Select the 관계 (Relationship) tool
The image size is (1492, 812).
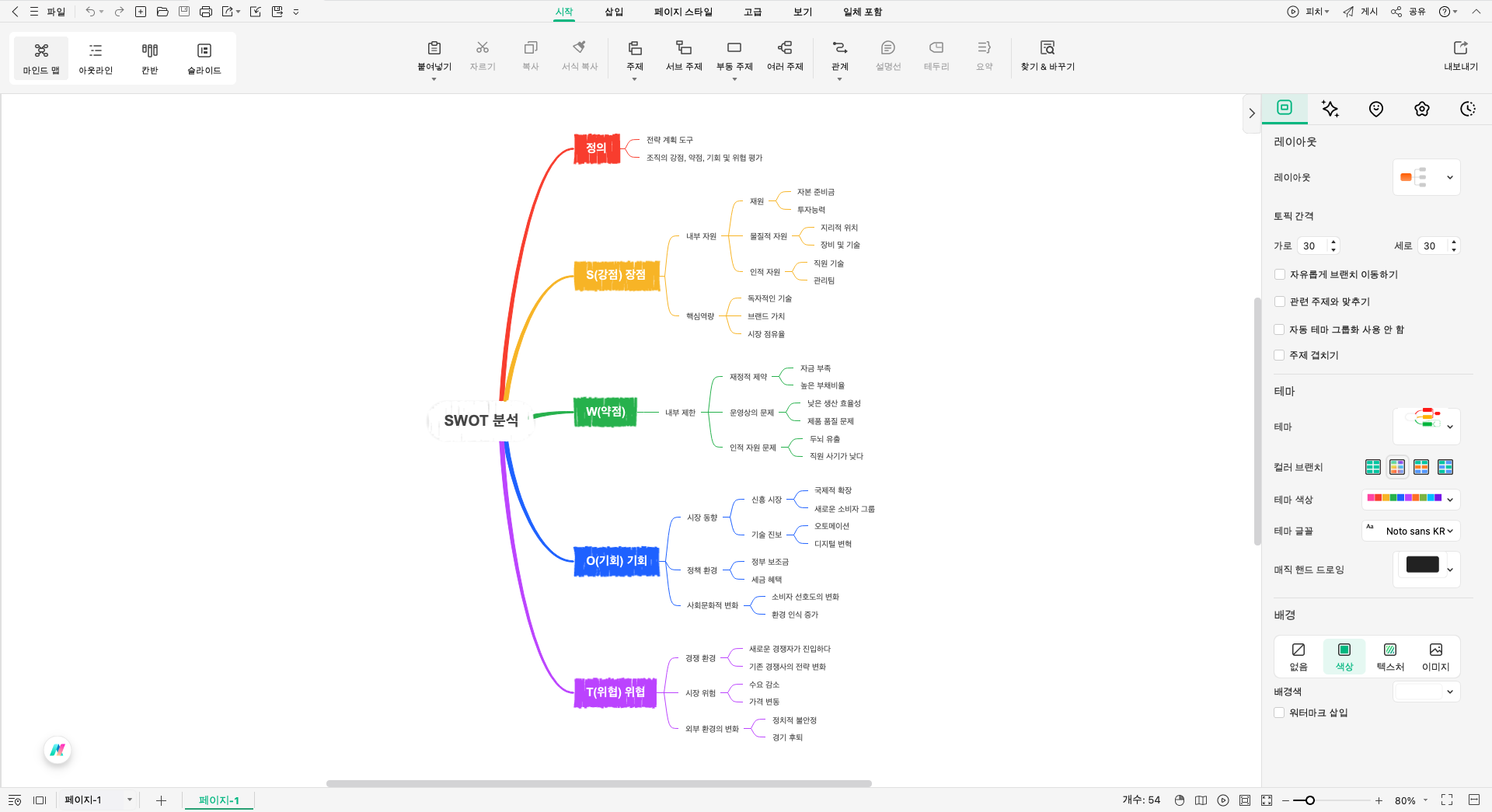(838, 57)
